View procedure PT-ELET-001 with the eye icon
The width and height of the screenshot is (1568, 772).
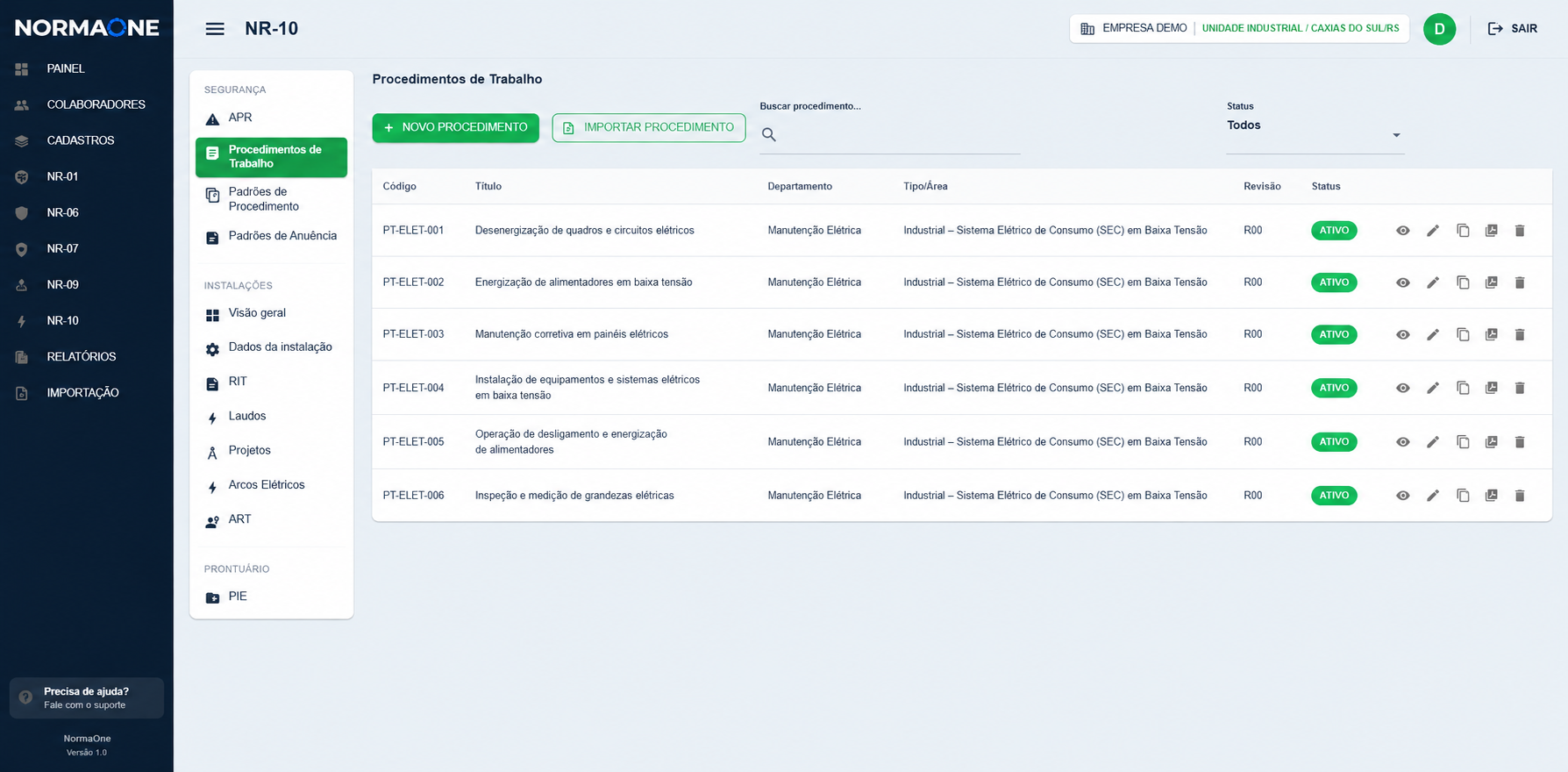click(1403, 231)
